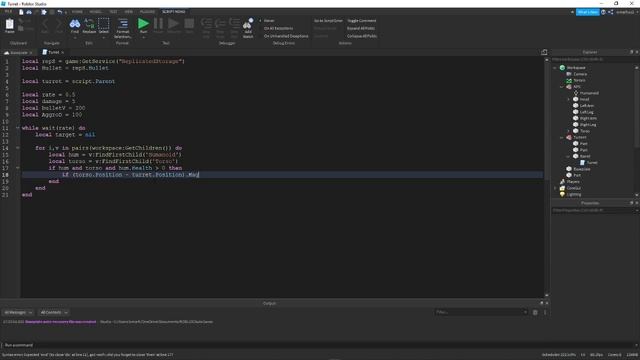The height and width of the screenshot is (360, 640).
Task: Select Players service in Explorer
Action: coord(573,182)
